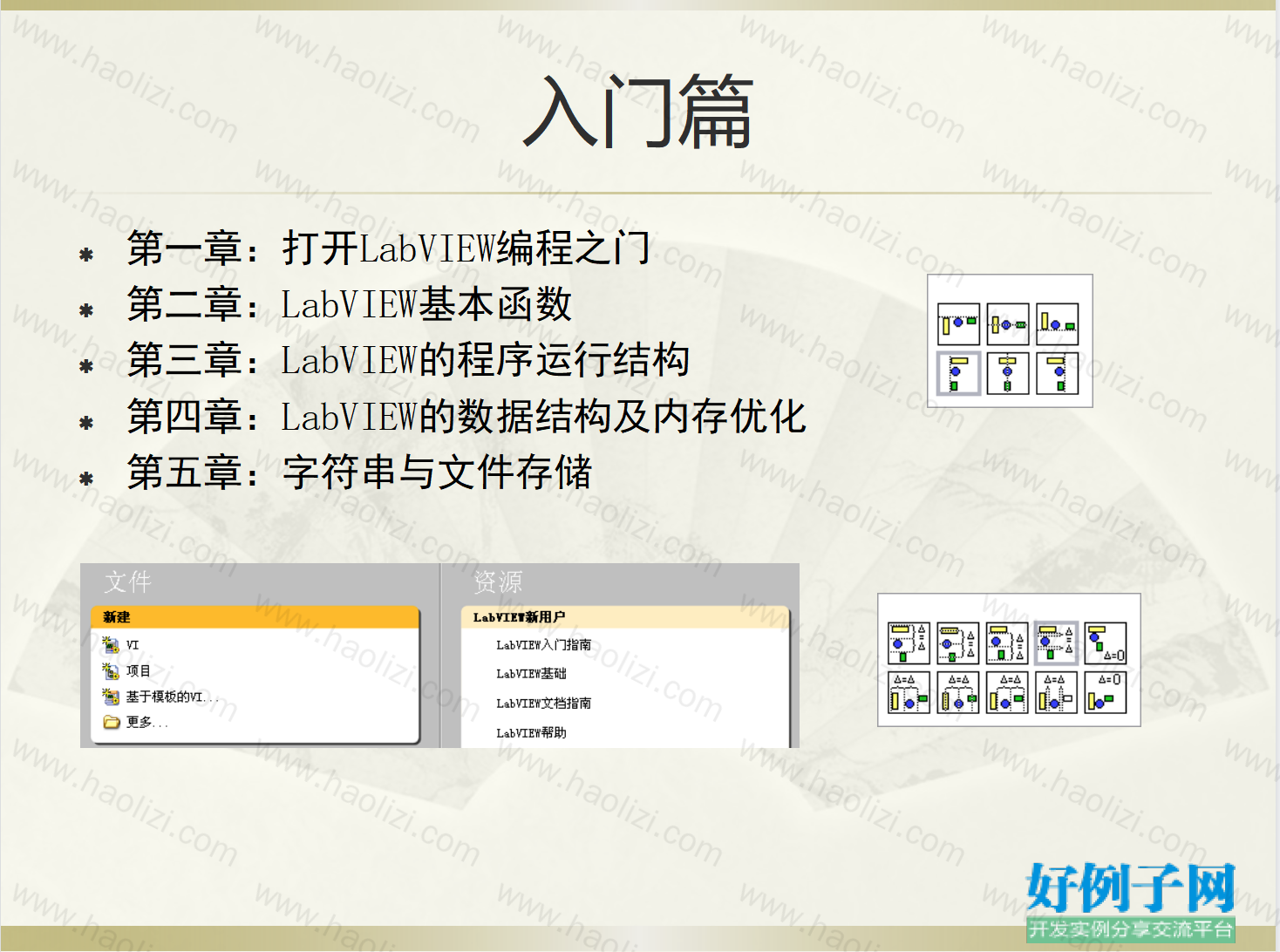Choose distribute bottom edges icon
This screenshot has height=952, width=1280.
click(x=1007, y=643)
